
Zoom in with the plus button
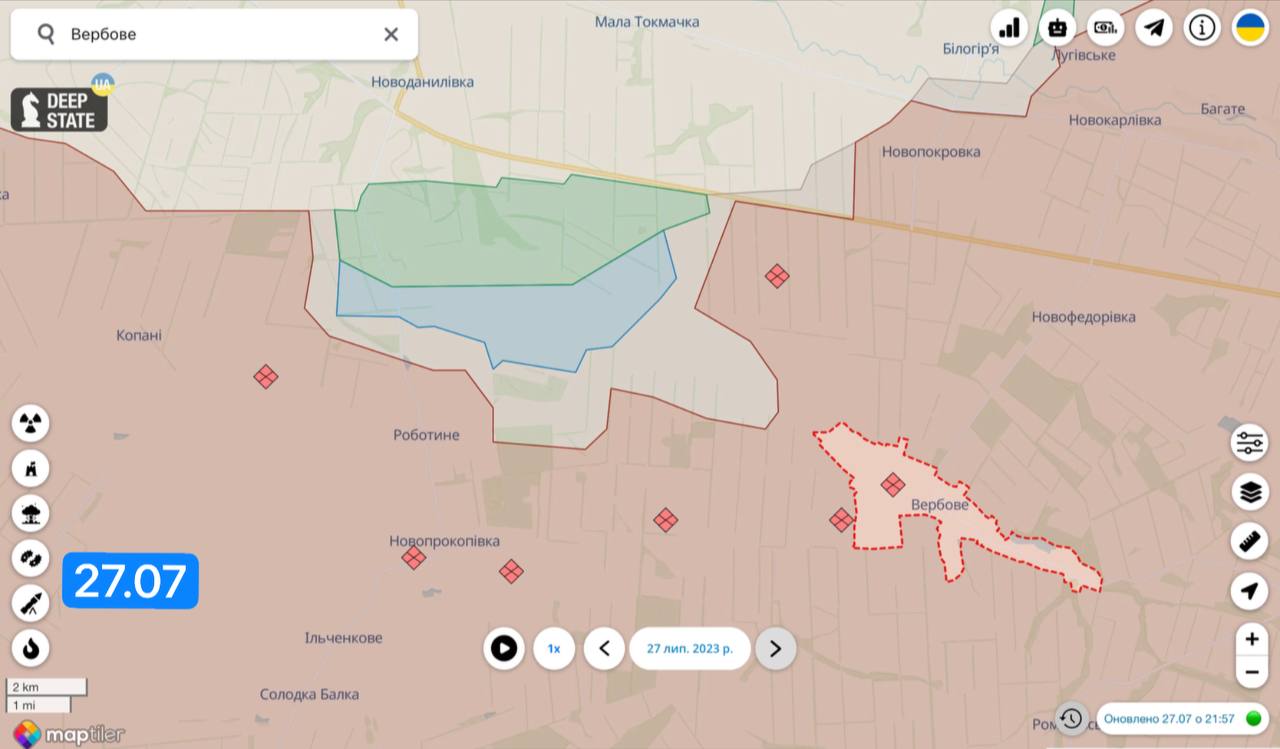[x=1252, y=639]
